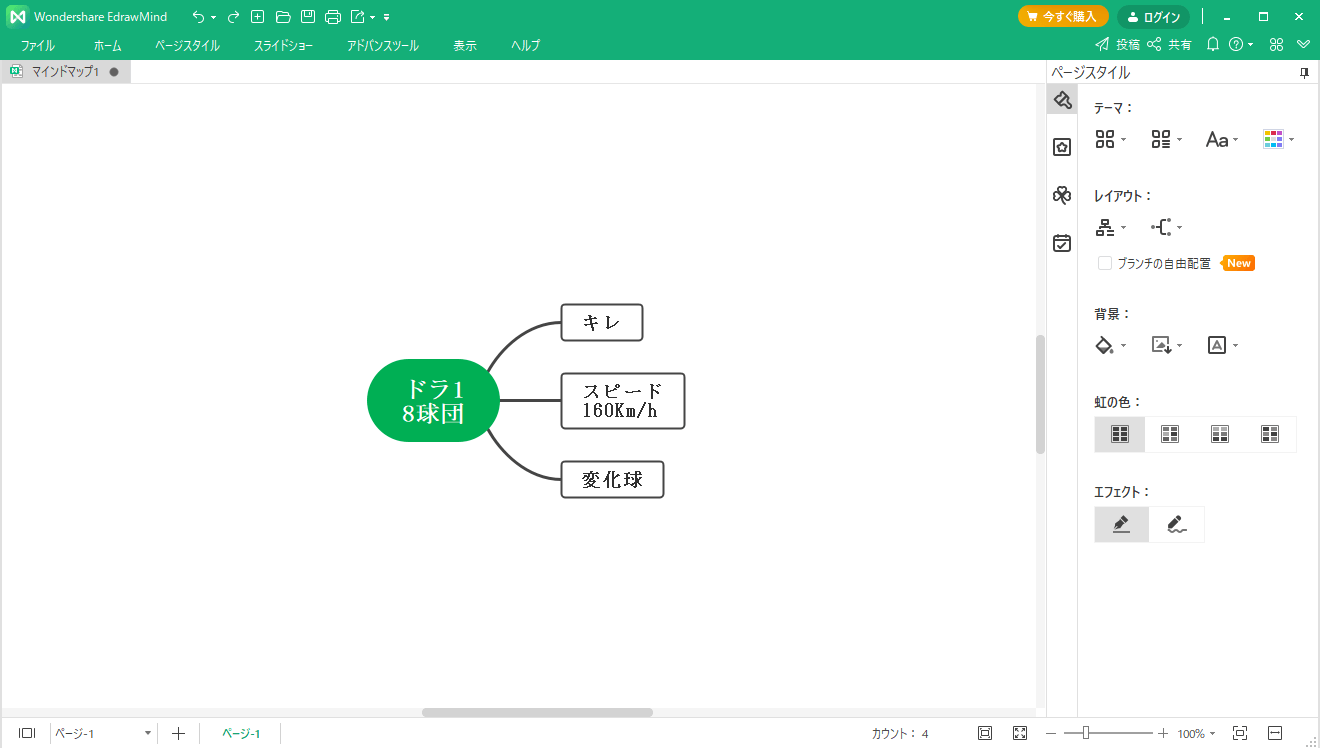The height and width of the screenshot is (748, 1320).
Task: Open the スライドショー menu tab
Action: coord(283,46)
